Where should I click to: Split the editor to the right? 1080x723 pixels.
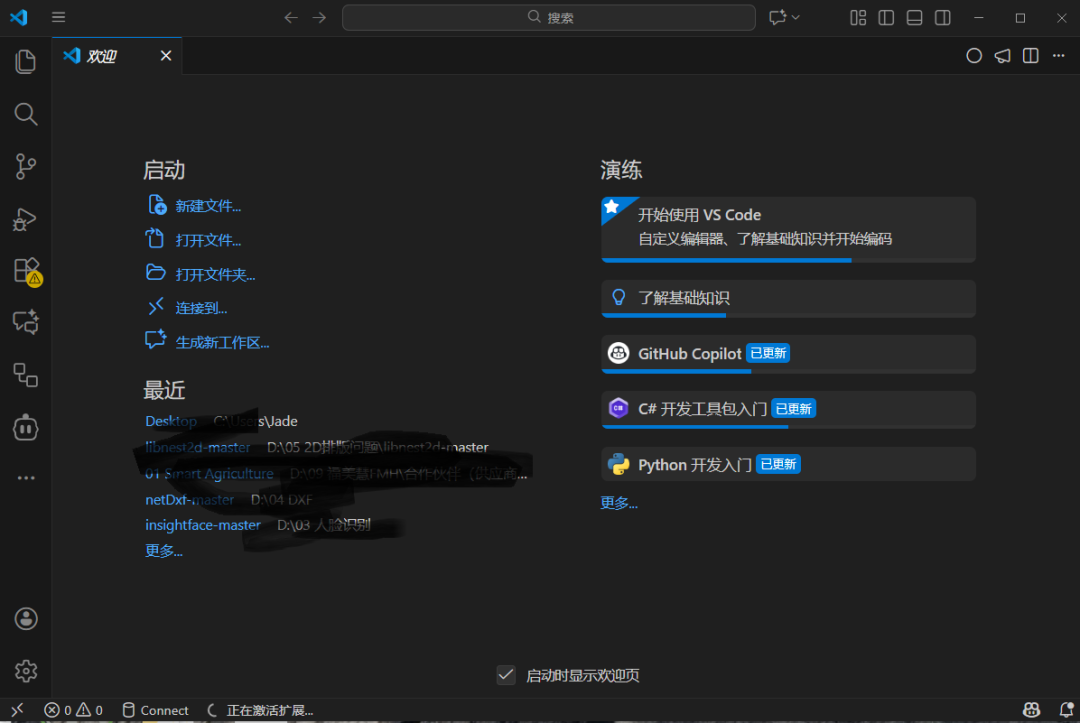pos(1030,56)
